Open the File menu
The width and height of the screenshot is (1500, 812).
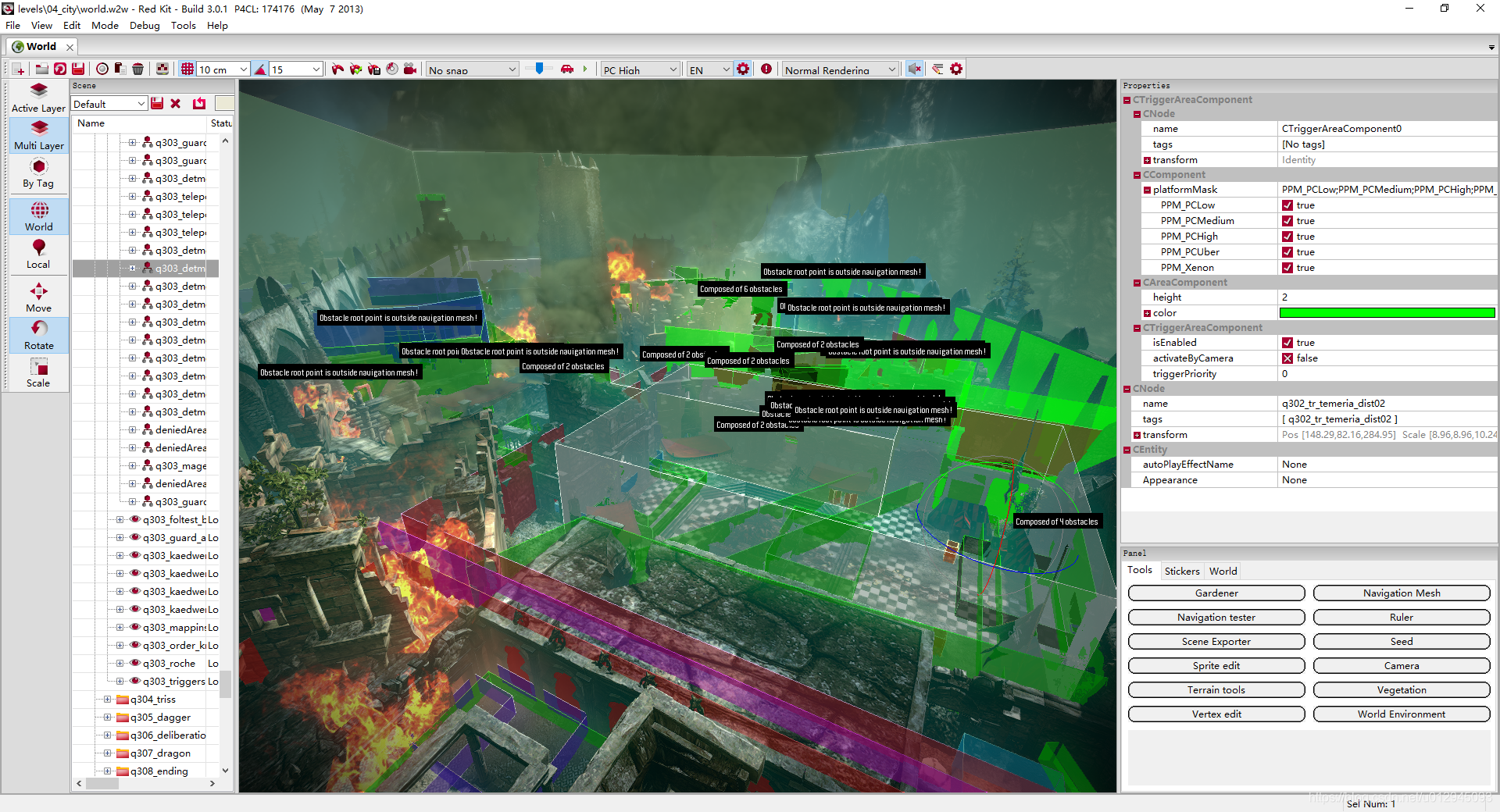click(x=12, y=26)
